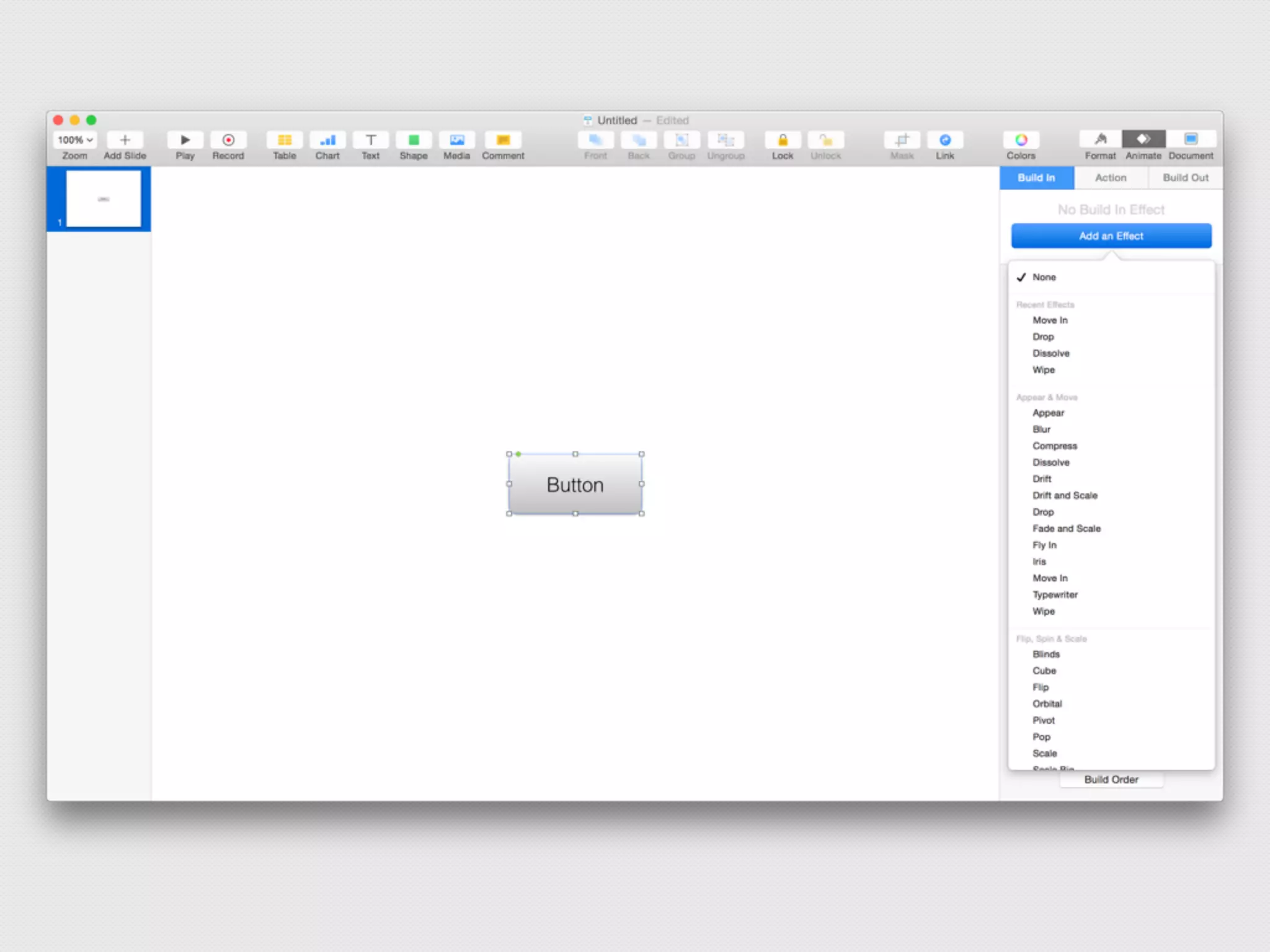This screenshot has height=952, width=1270.
Task: Click the Text box toolbar icon
Action: [x=370, y=140]
